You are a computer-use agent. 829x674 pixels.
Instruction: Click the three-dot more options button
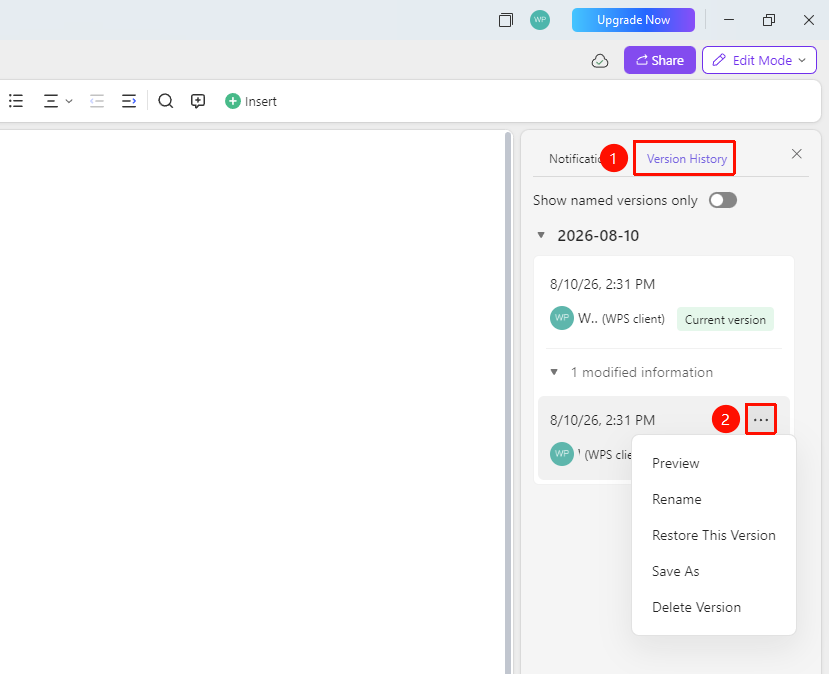(x=761, y=420)
